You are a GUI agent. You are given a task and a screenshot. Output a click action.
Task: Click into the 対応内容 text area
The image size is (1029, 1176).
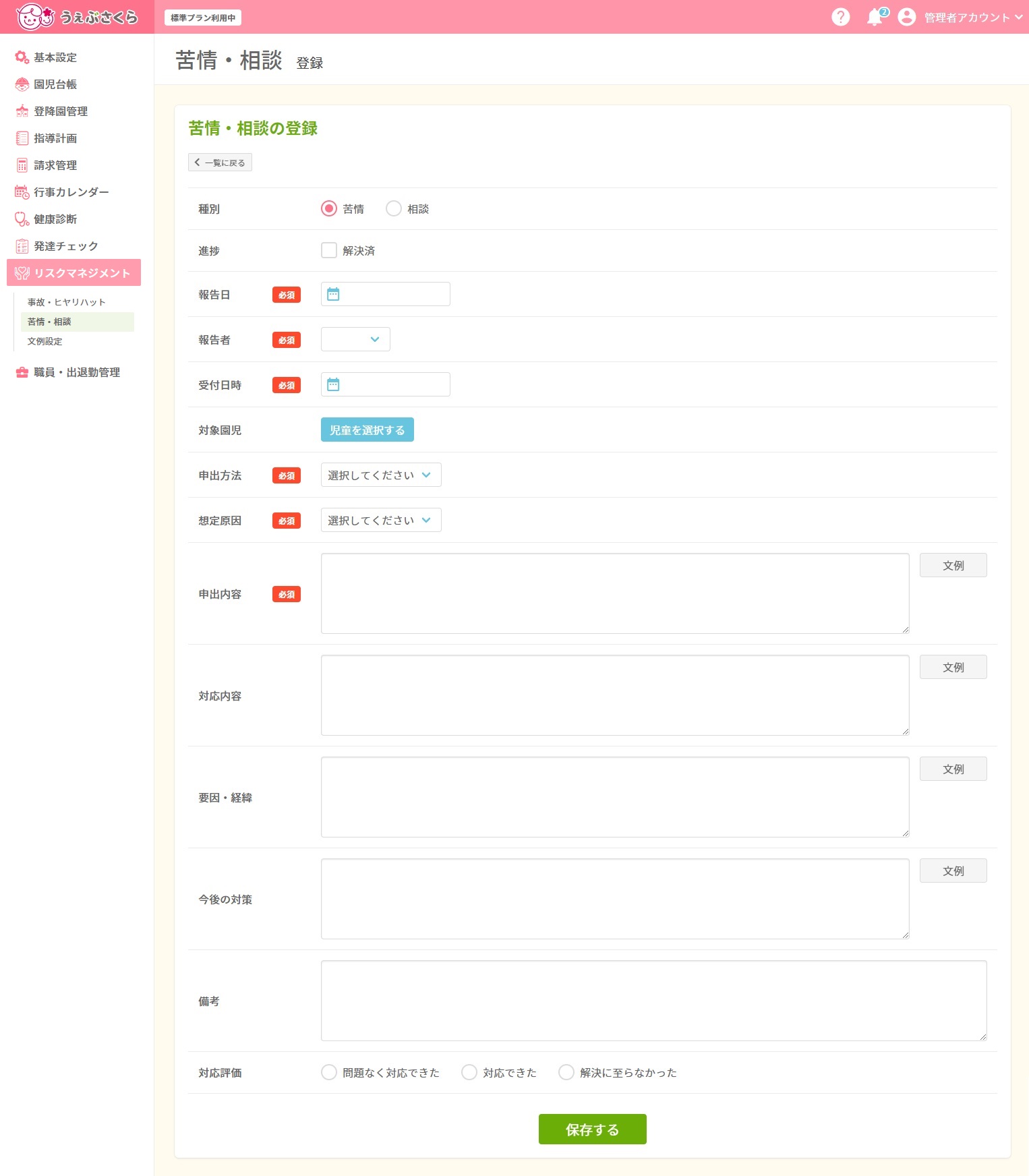pyautogui.click(x=615, y=695)
